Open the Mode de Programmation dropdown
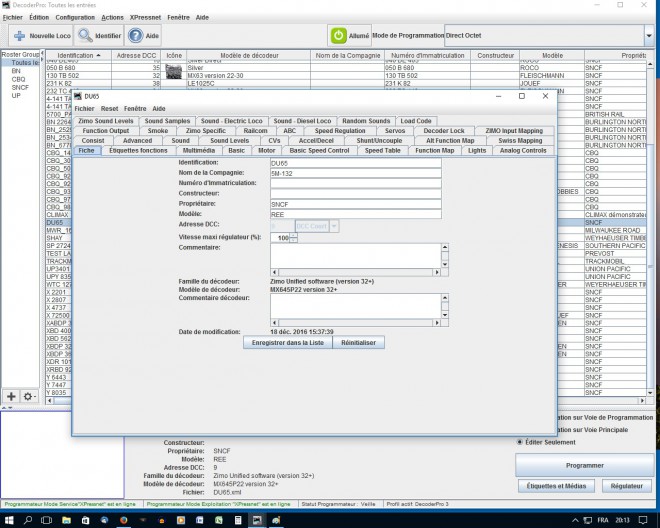Image resolution: width=660 pixels, height=528 pixels. pyautogui.click(x=649, y=36)
